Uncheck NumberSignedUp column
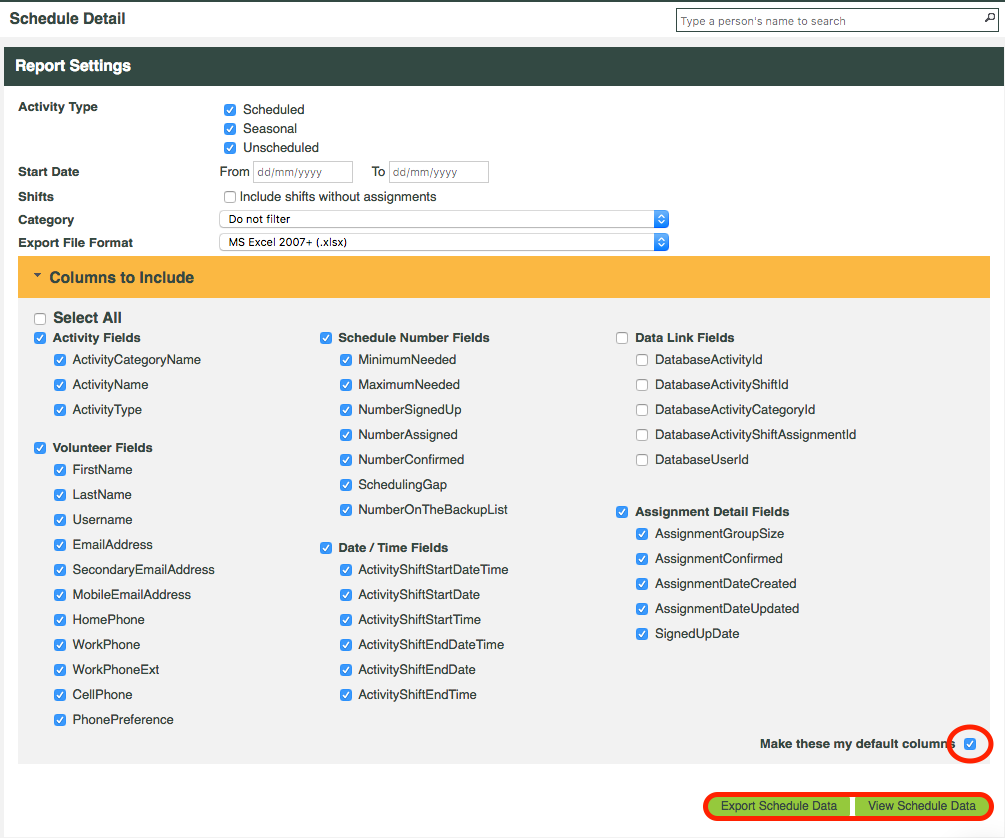Viewport: 1005px width, 838px height. (345, 410)
